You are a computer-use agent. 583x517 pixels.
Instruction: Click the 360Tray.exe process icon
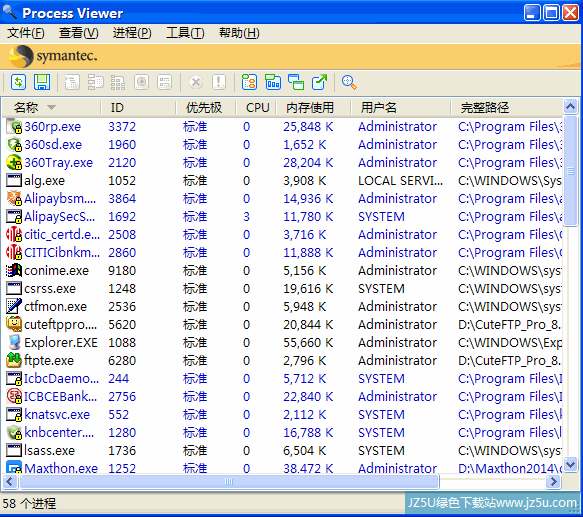tap(14, 163)
